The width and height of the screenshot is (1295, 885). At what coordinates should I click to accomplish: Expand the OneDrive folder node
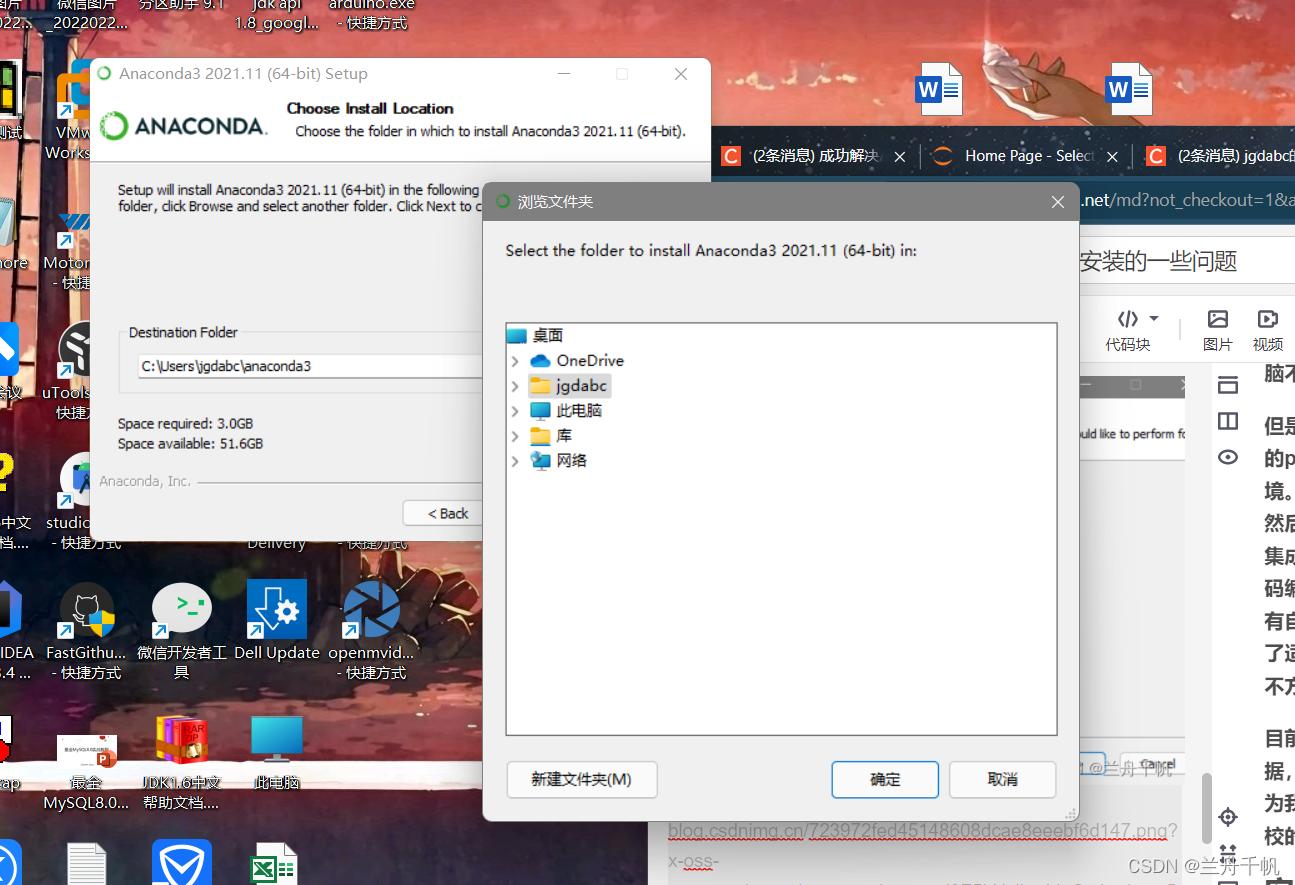point(515,361)
